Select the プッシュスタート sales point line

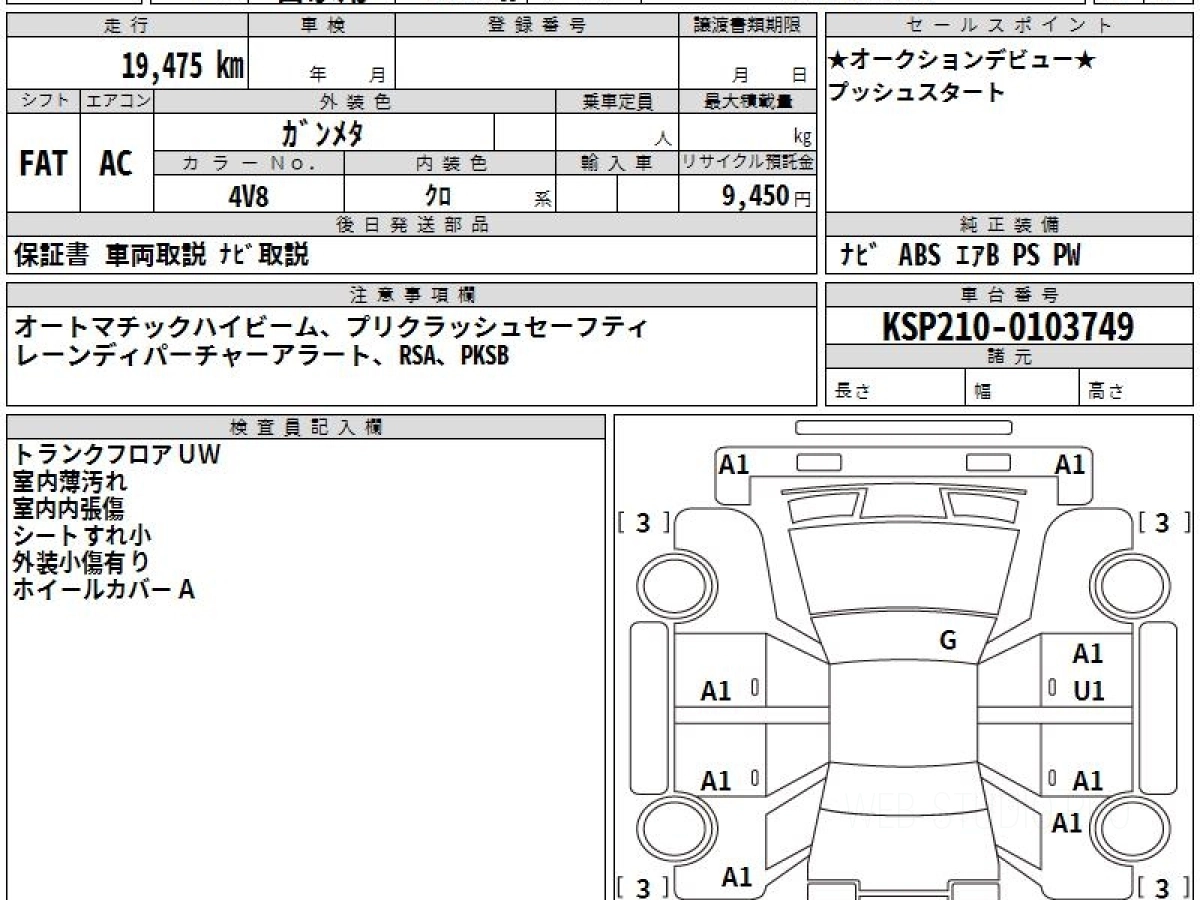coord(916,93)
